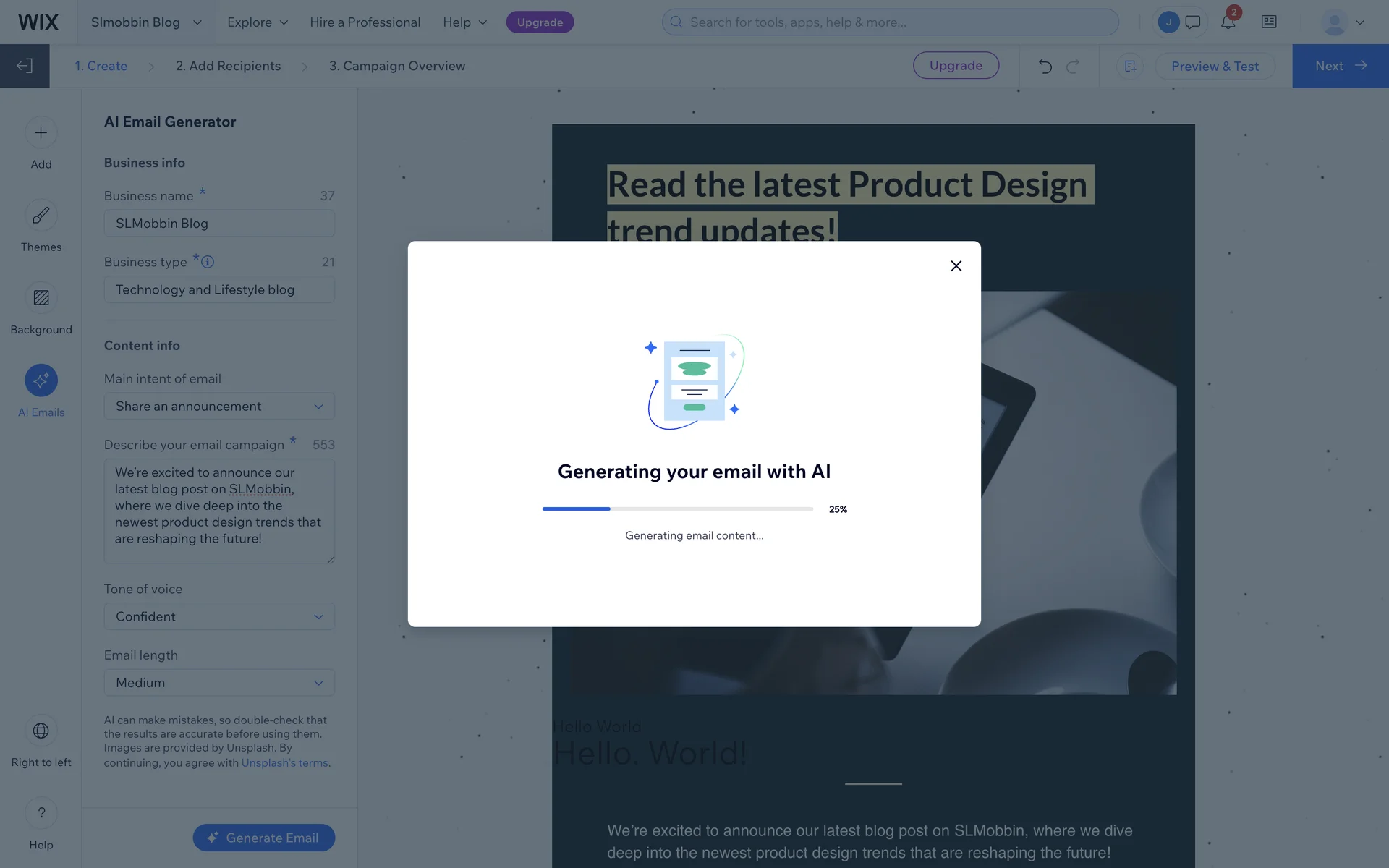This screenshot has height=868, width=1389.
Task: Open the Background panel icon
Action: pyautogui.click(x=41, y=298)
